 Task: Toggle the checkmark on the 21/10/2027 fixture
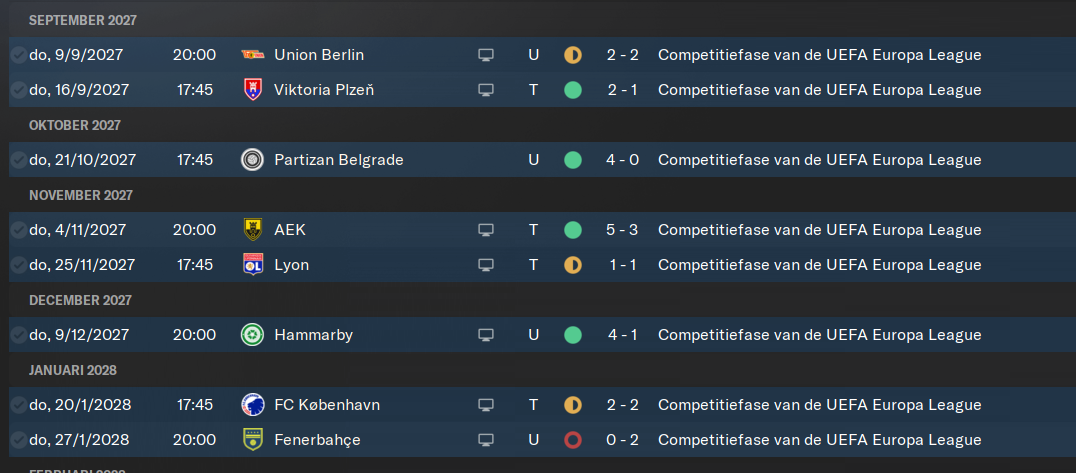click(19, 160)
